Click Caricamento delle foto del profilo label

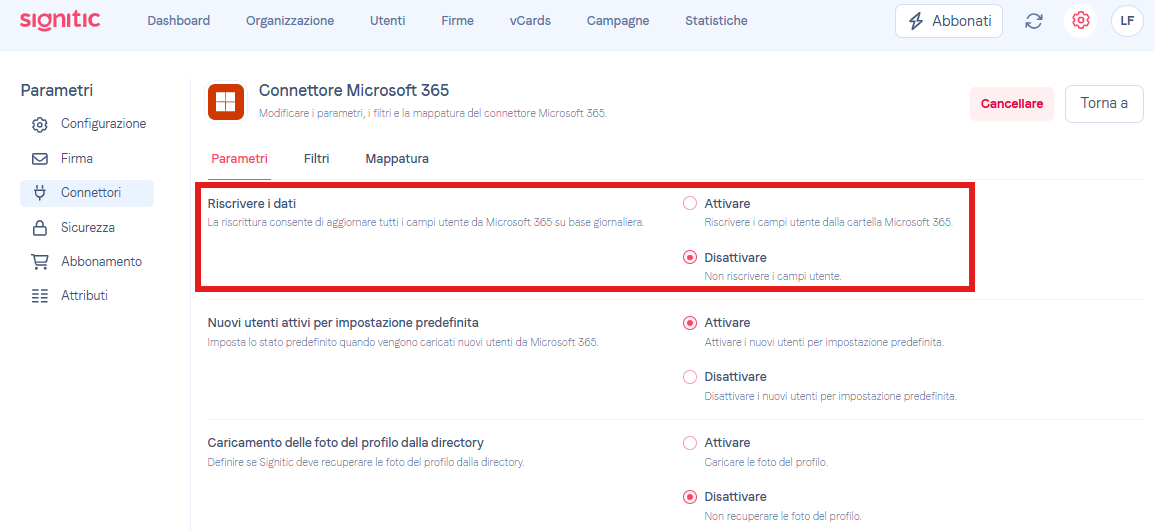click(x=345, y=443)
